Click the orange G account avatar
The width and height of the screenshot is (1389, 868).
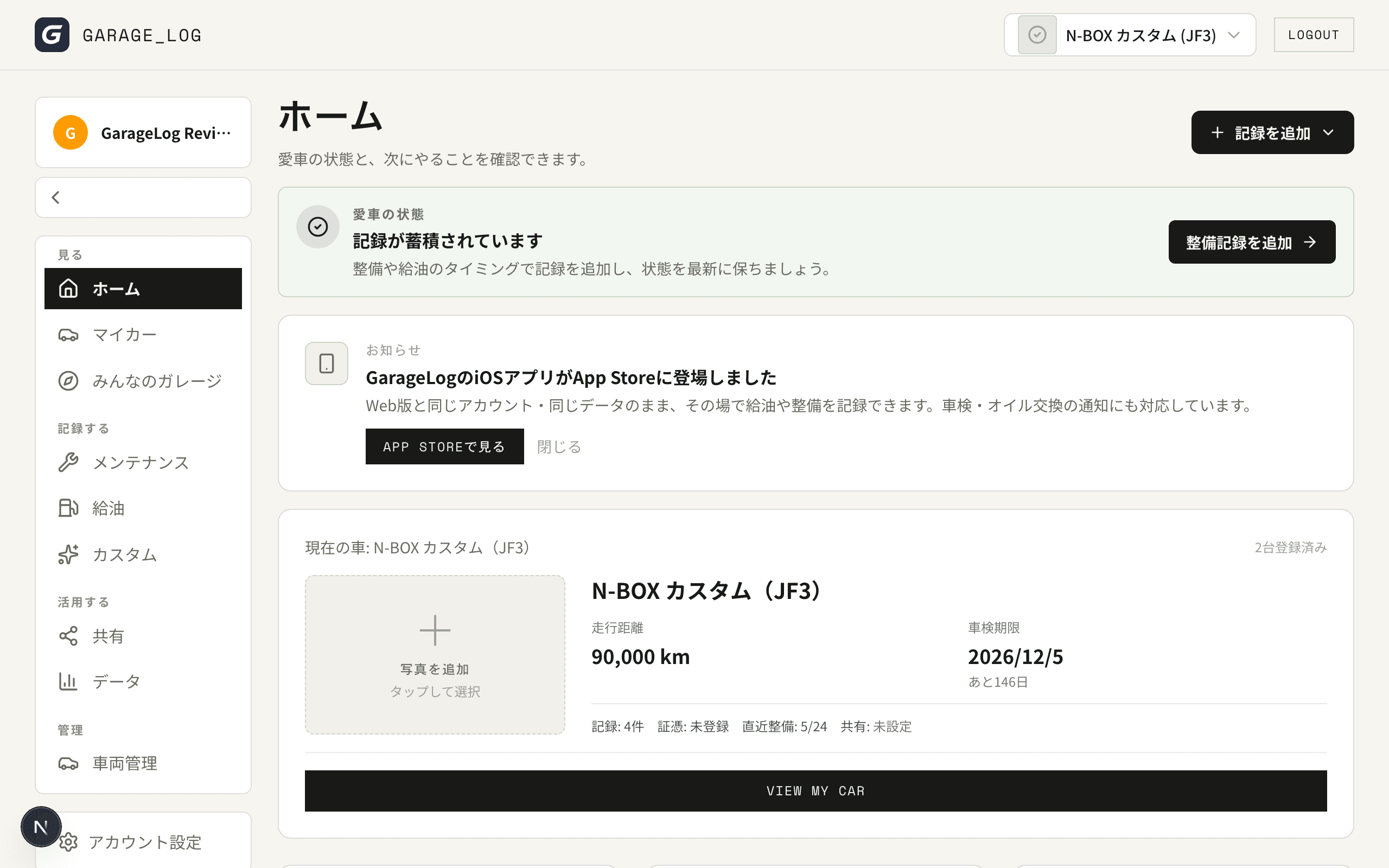point(70,132)
